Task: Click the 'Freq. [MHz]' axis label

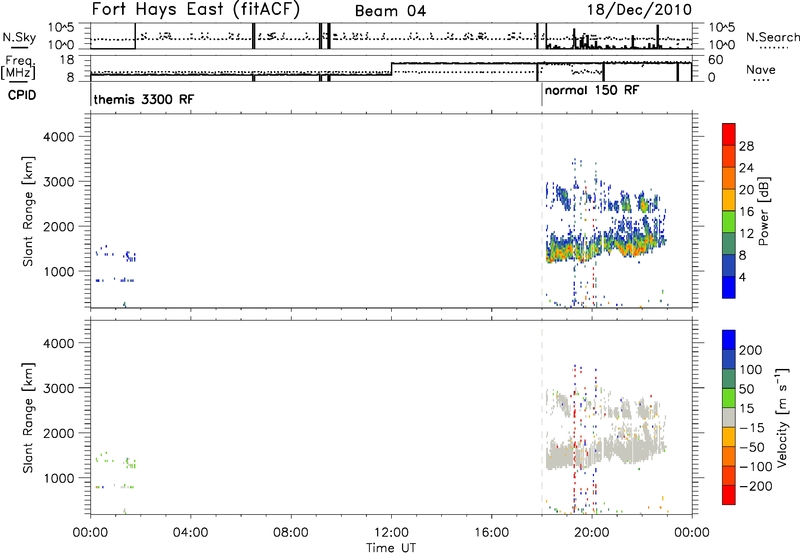Action: click(19, 67)
